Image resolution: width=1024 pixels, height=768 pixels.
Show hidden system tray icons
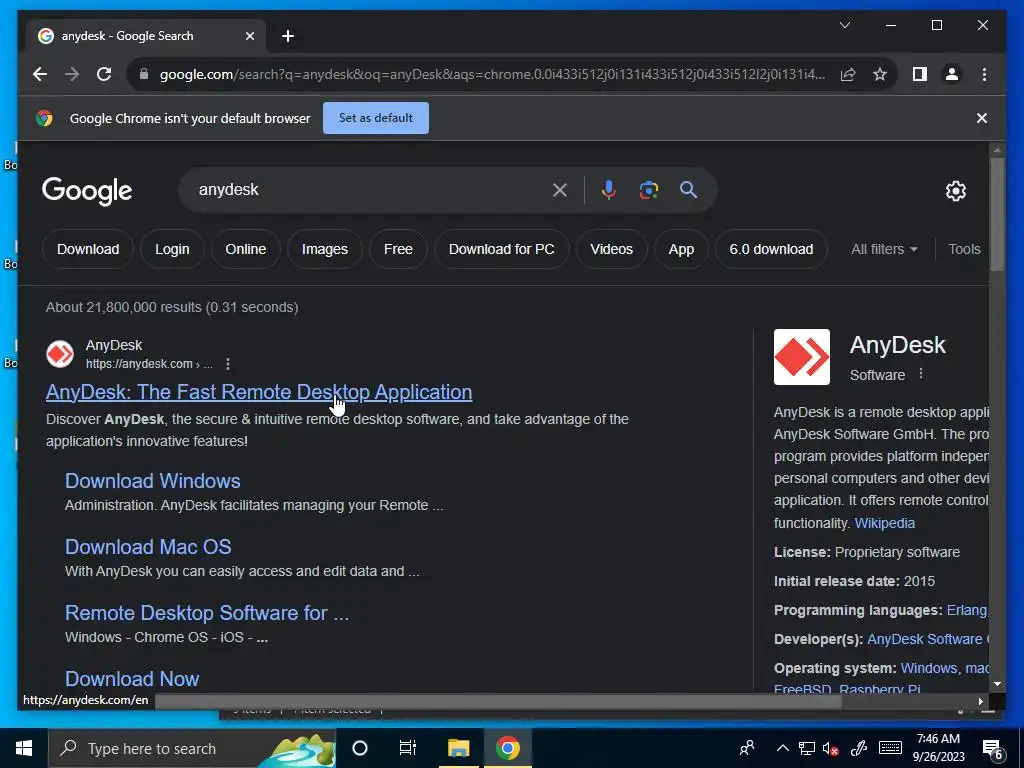[x=782, y=749]
